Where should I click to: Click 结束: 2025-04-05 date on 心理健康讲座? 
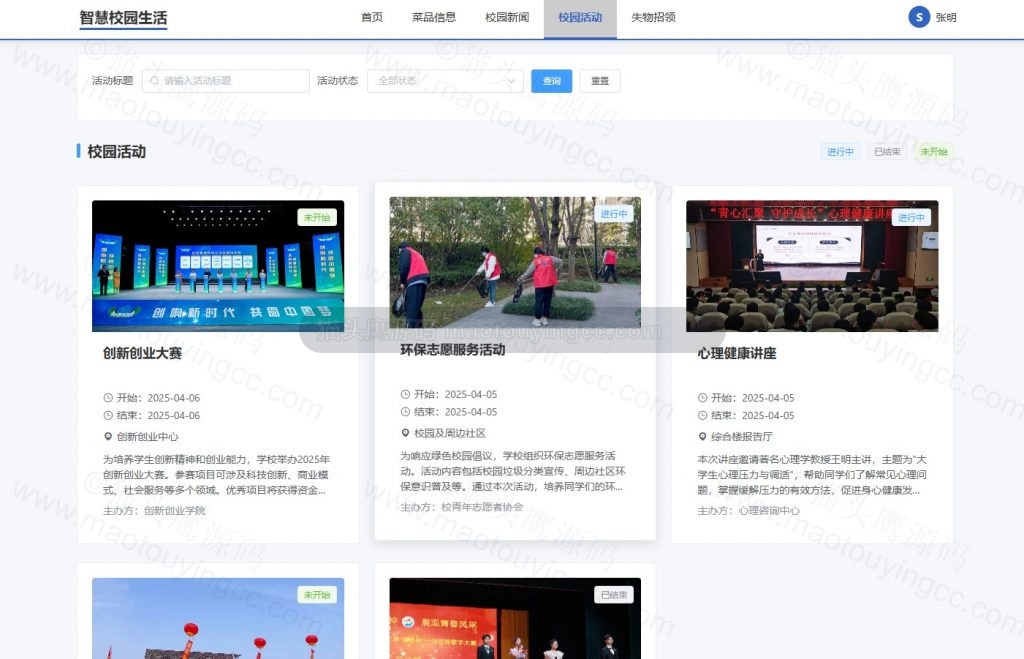click(x=752, y=415)
